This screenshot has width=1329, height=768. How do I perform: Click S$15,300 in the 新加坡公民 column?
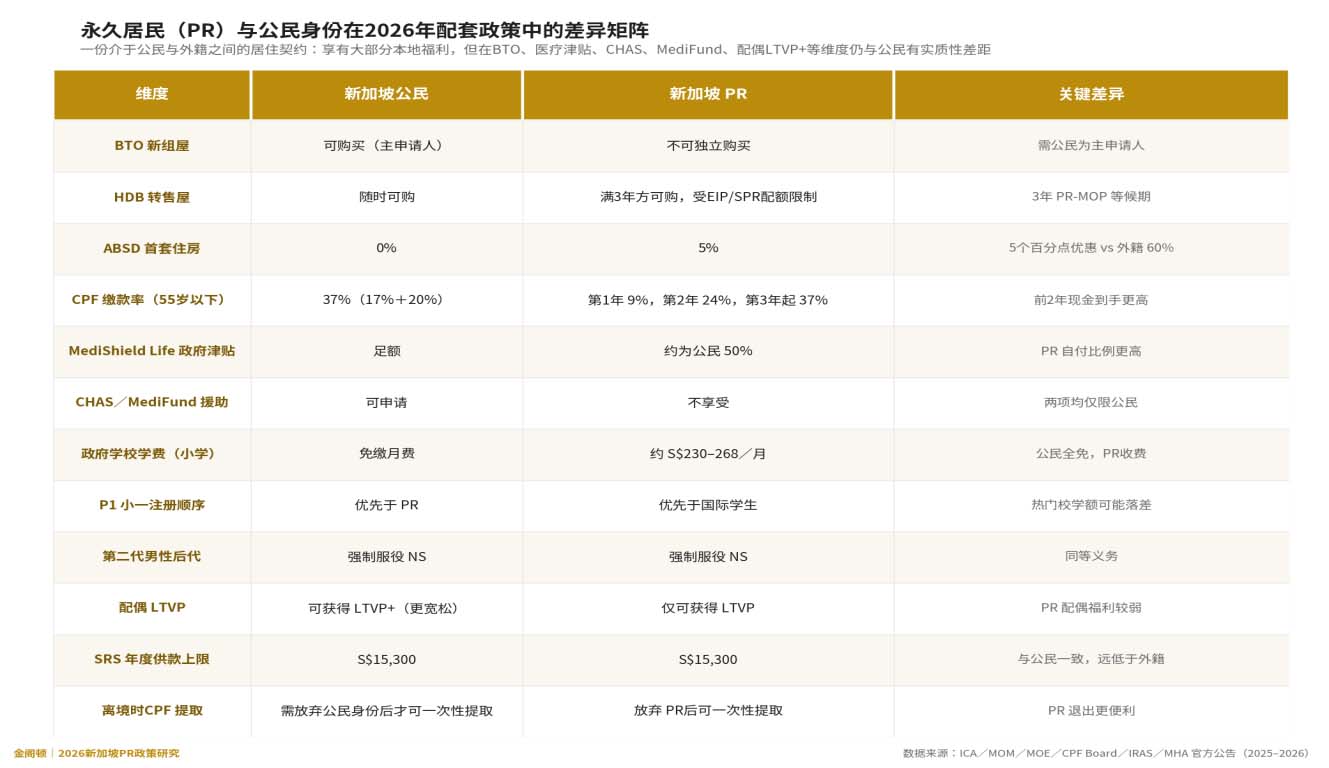(386, 659)
